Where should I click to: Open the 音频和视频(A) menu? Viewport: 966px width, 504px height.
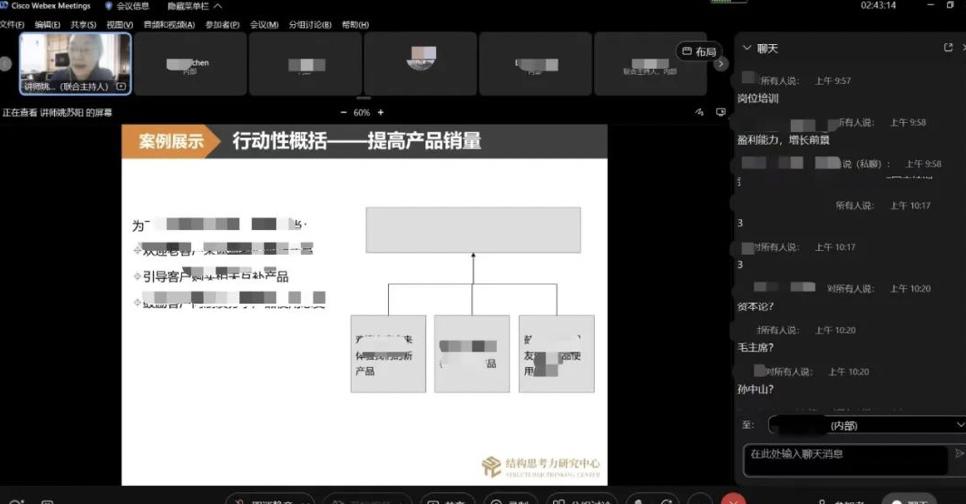[170, 24]
